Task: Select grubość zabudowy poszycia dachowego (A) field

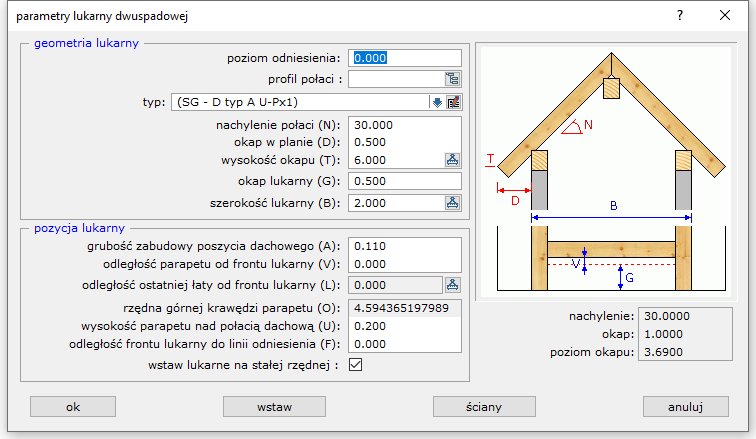Action: pyautogui.click(x=404, y=246)
